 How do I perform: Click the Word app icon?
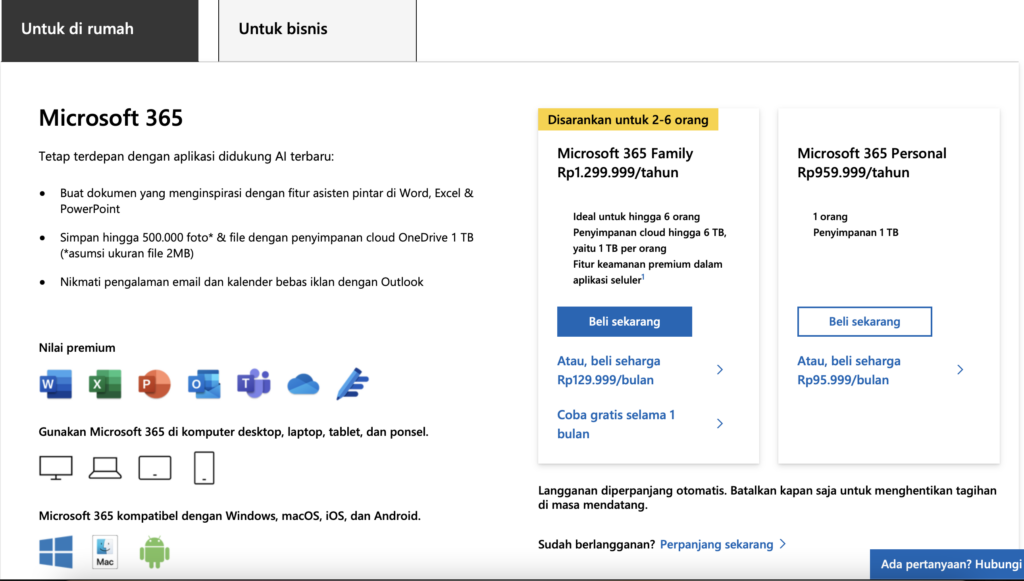tap(56, 383)
